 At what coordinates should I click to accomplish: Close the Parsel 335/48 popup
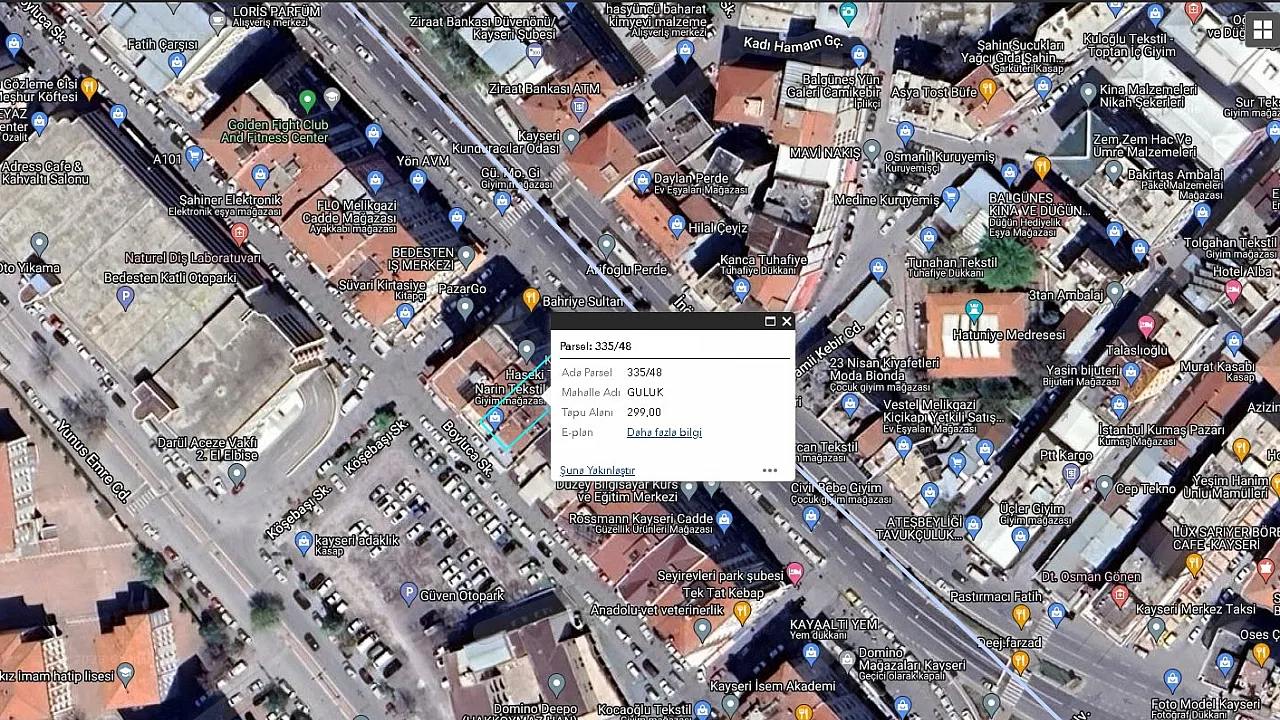[x=787, y=321]
